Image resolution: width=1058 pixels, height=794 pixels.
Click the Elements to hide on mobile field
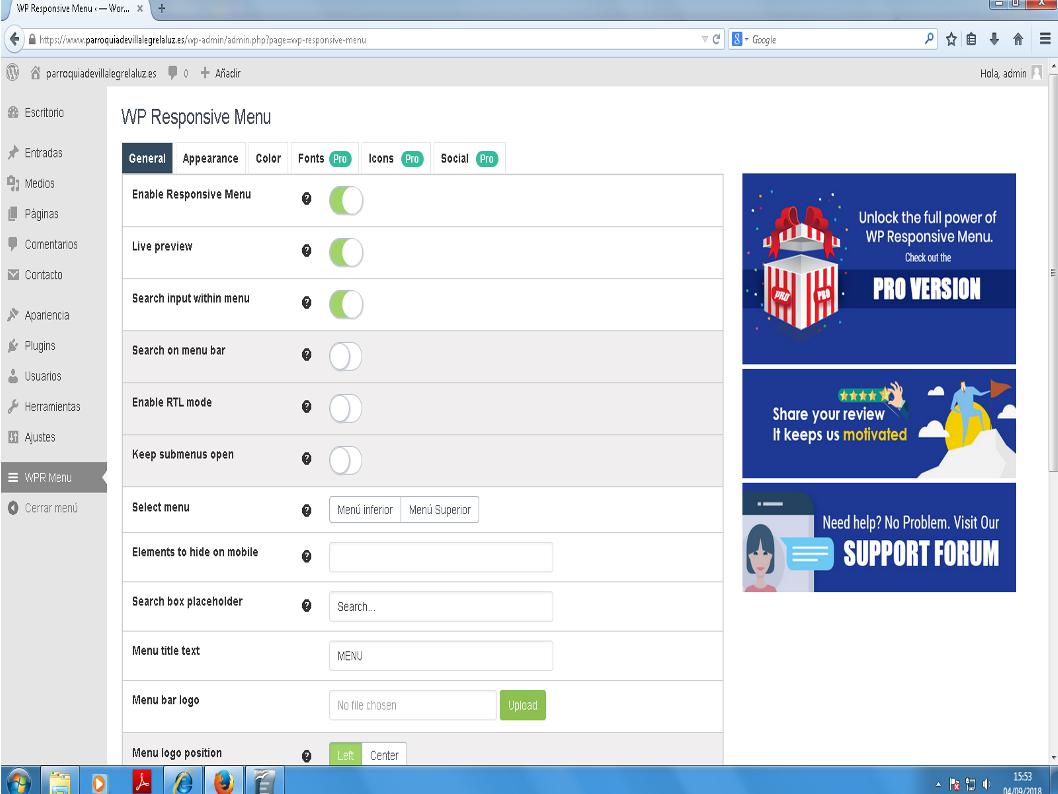click(x=441, y=557)
